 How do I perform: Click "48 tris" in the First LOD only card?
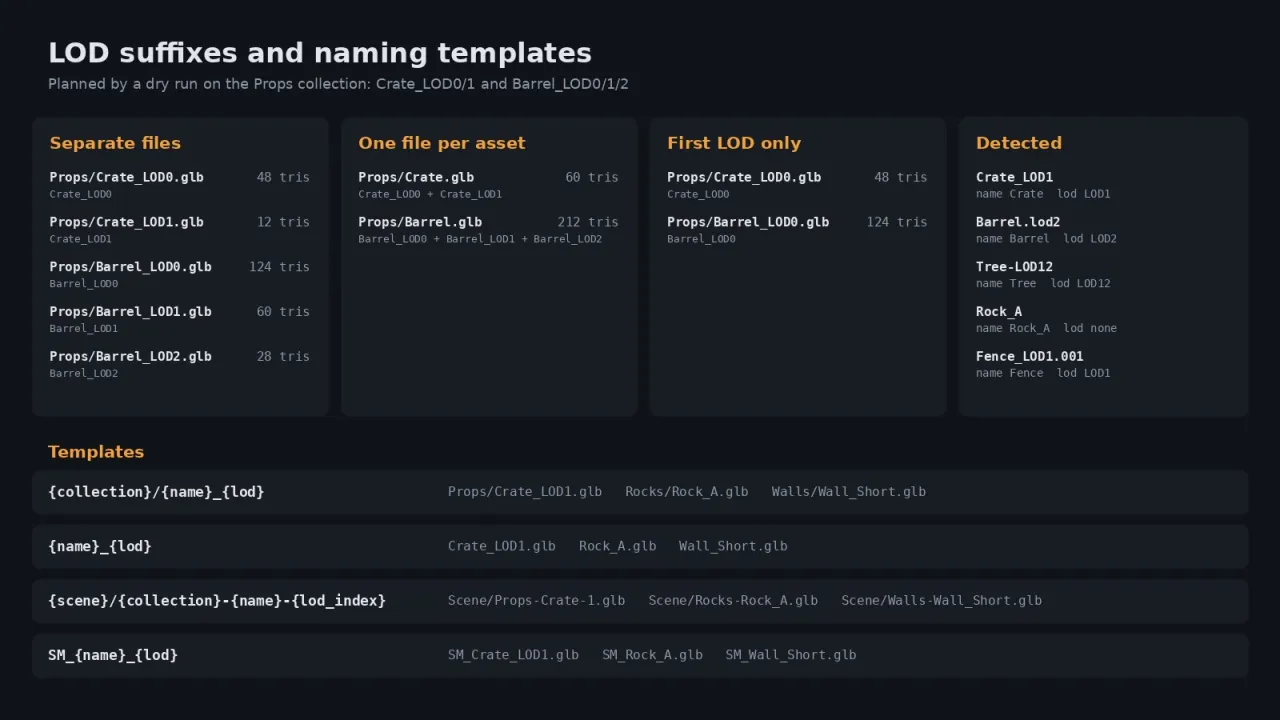[901, 177]
